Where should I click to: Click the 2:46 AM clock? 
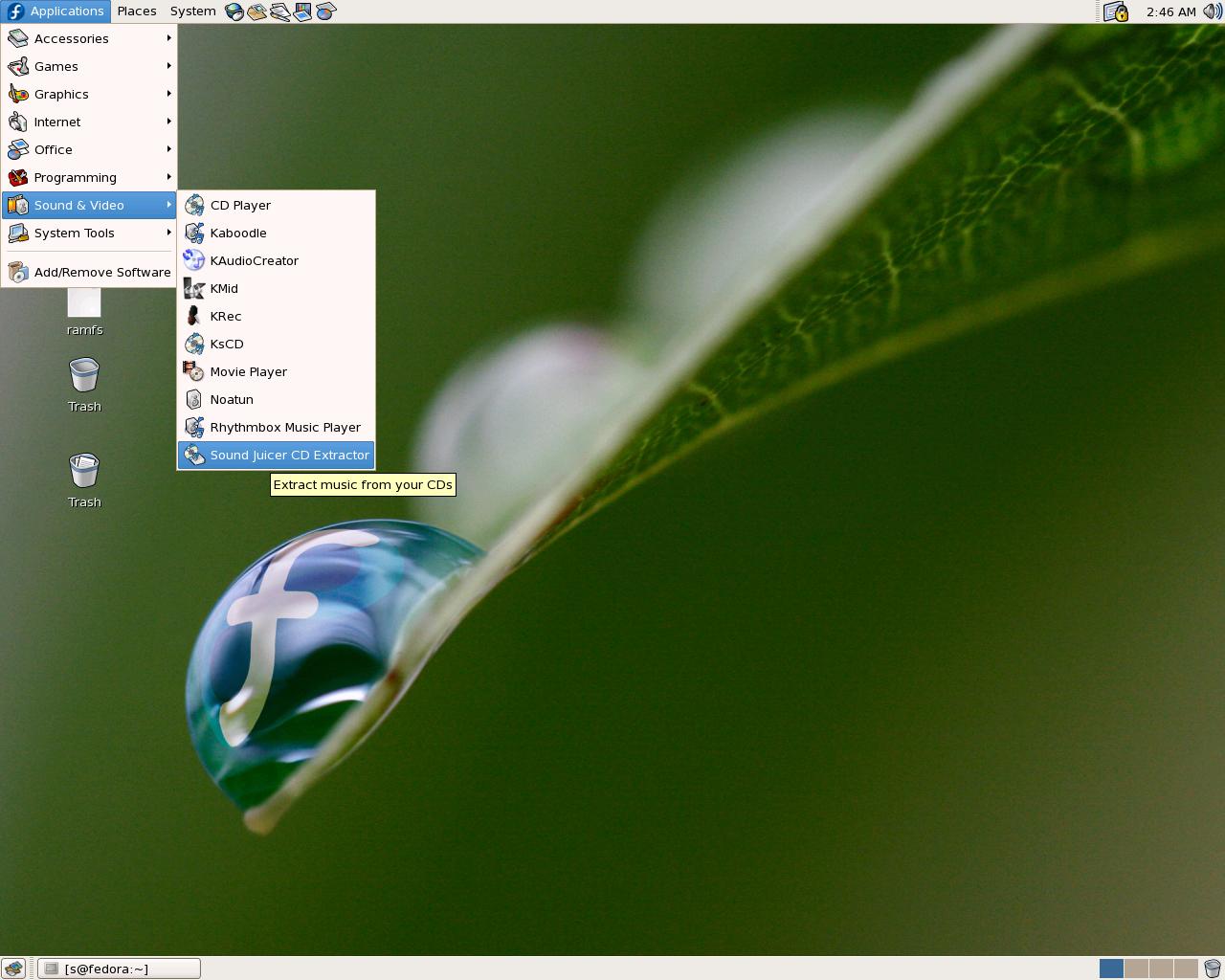tap(1170, 11)
